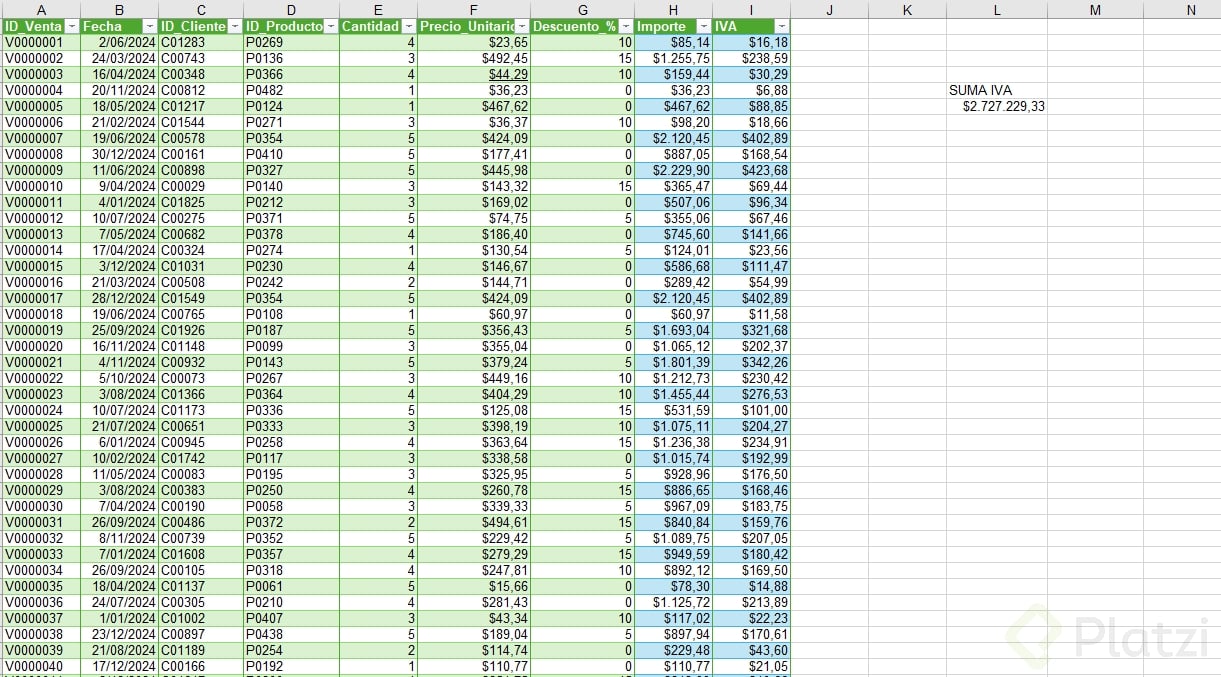This screenshot has width=1221, height=677.
Task: Select column B header letter
Action: coord(119,9)
